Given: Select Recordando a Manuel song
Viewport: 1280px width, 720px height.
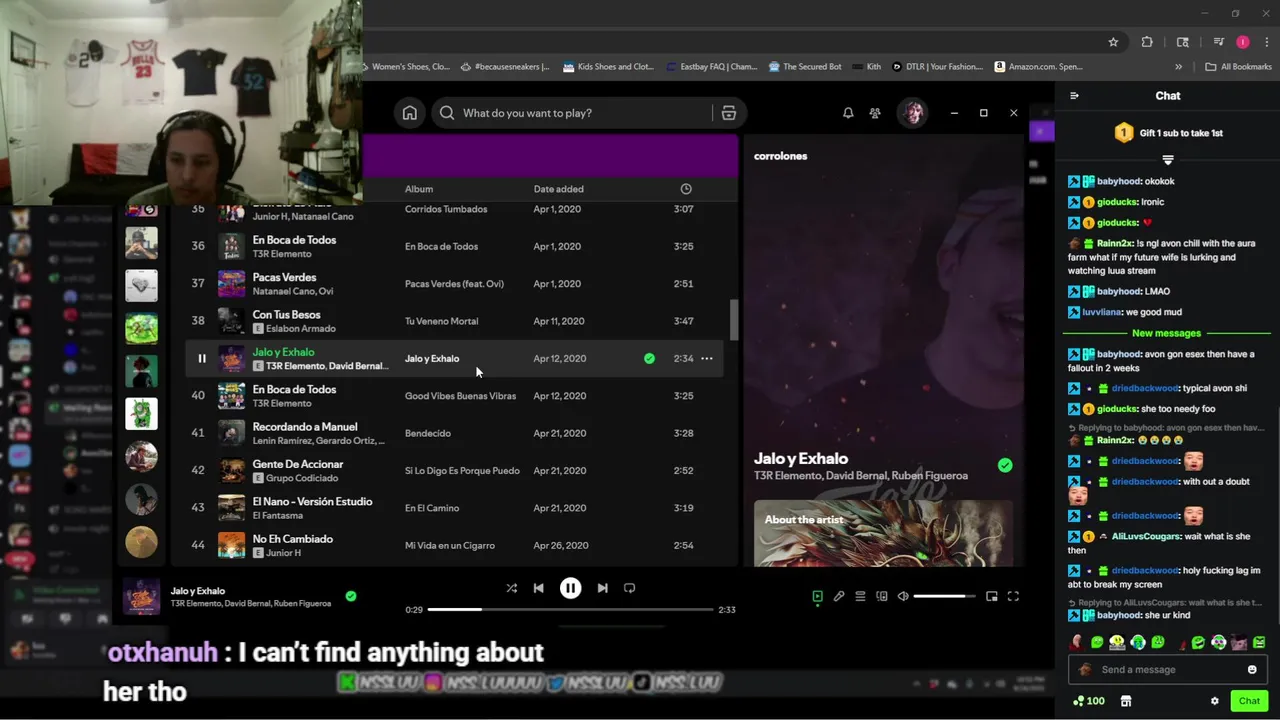Looking at the screenshot, I should click(305, 426).
